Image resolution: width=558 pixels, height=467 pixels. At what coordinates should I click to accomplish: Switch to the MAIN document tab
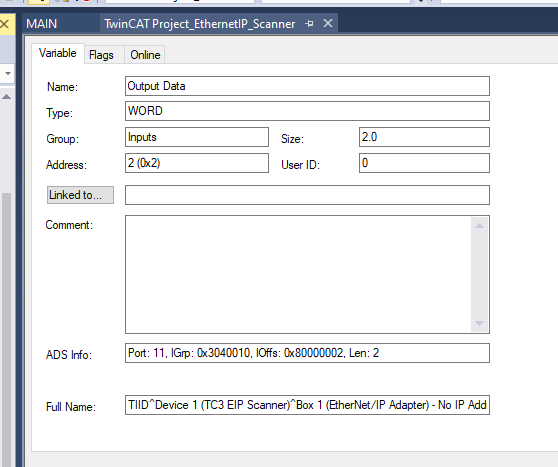coord(42,24)
